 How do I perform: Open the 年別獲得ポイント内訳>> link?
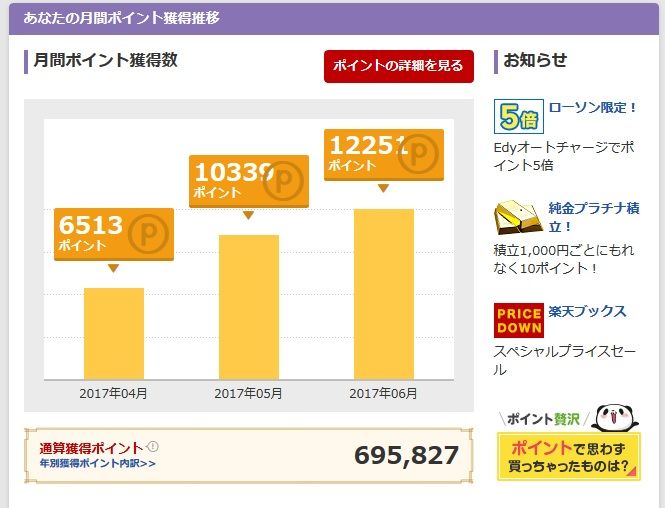pyautogui.click(x=98, y=463)
